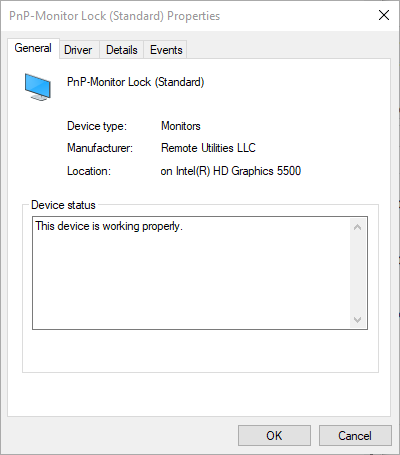Select the Events tab
400x455 pixels.
pyautogui.click(x=166, y=50)
